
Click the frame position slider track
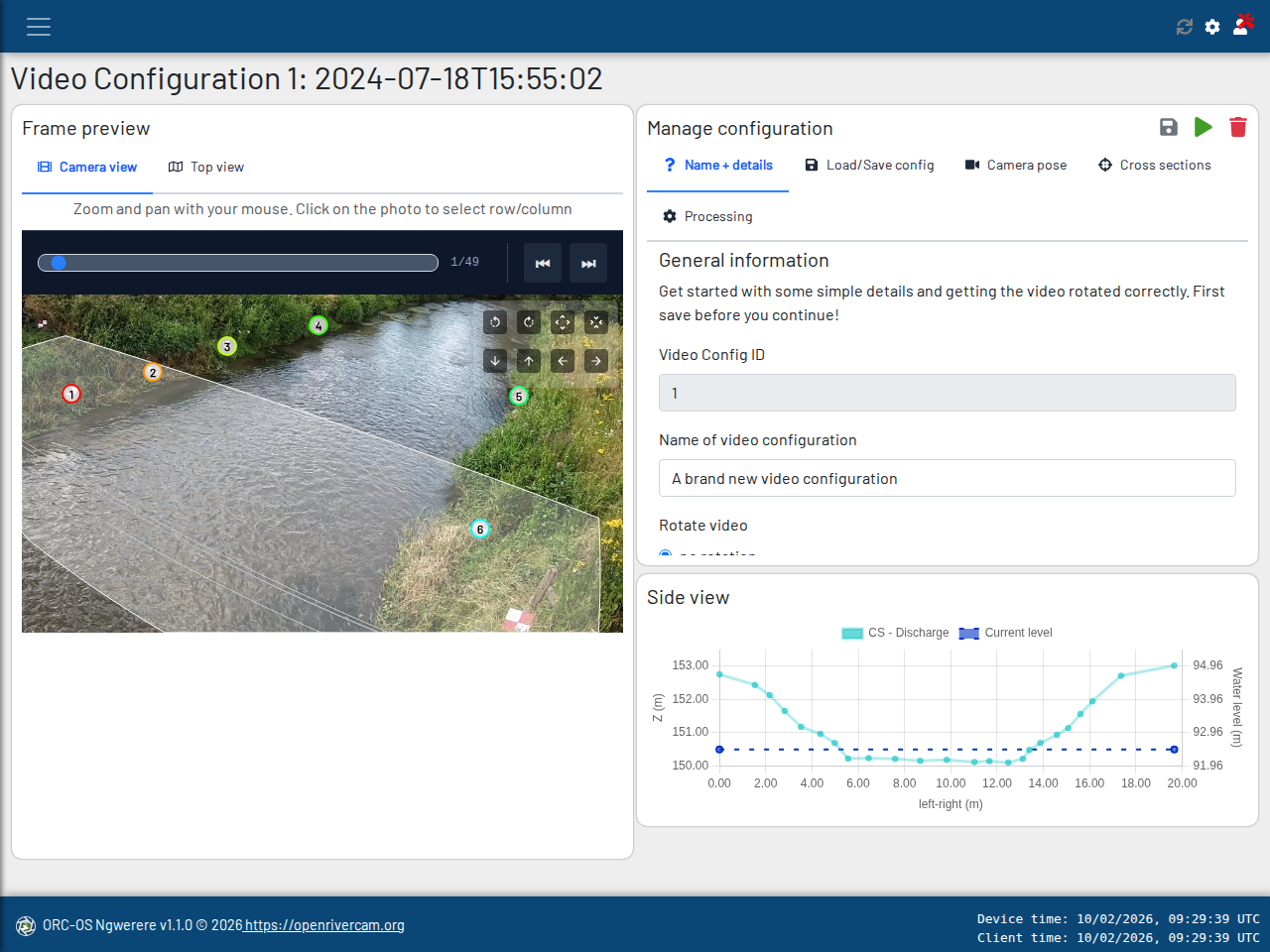click(238, 263)
